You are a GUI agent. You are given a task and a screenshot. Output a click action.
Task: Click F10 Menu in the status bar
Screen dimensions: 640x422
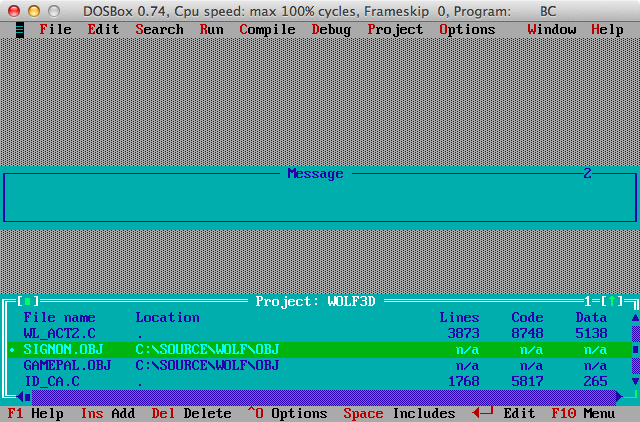click(583, 413)
